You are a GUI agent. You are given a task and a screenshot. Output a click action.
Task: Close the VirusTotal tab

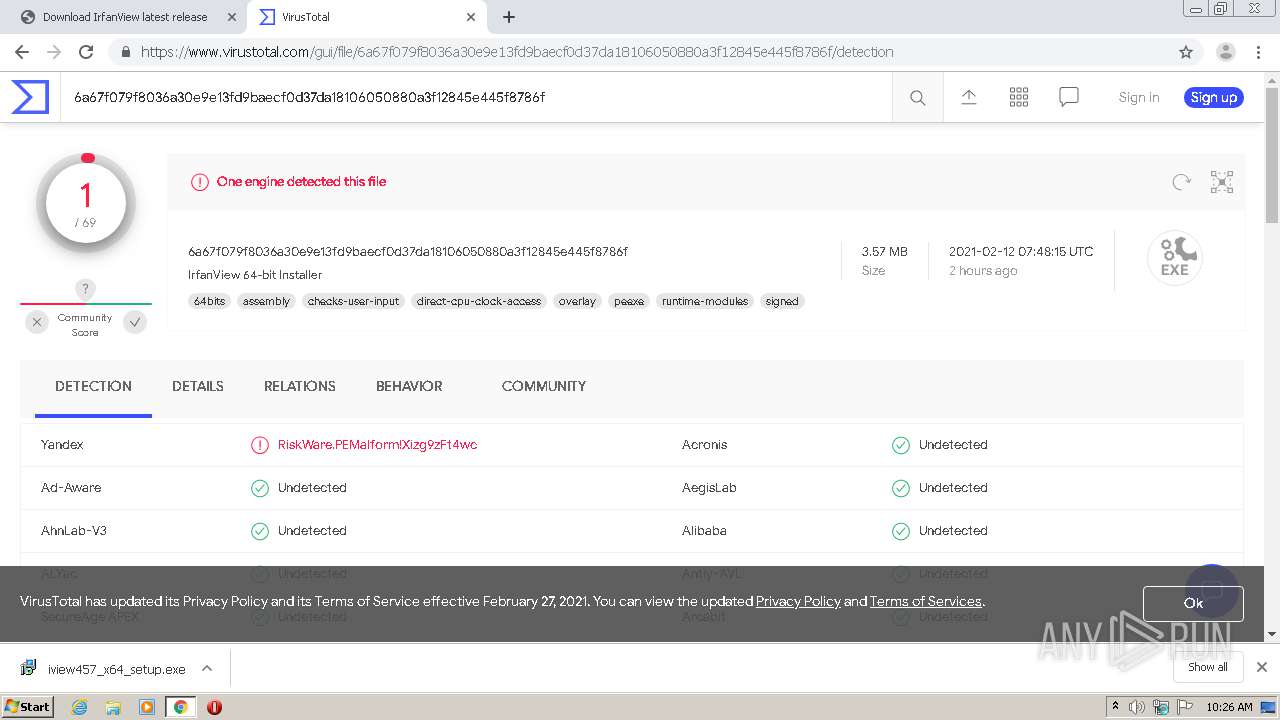471,17
